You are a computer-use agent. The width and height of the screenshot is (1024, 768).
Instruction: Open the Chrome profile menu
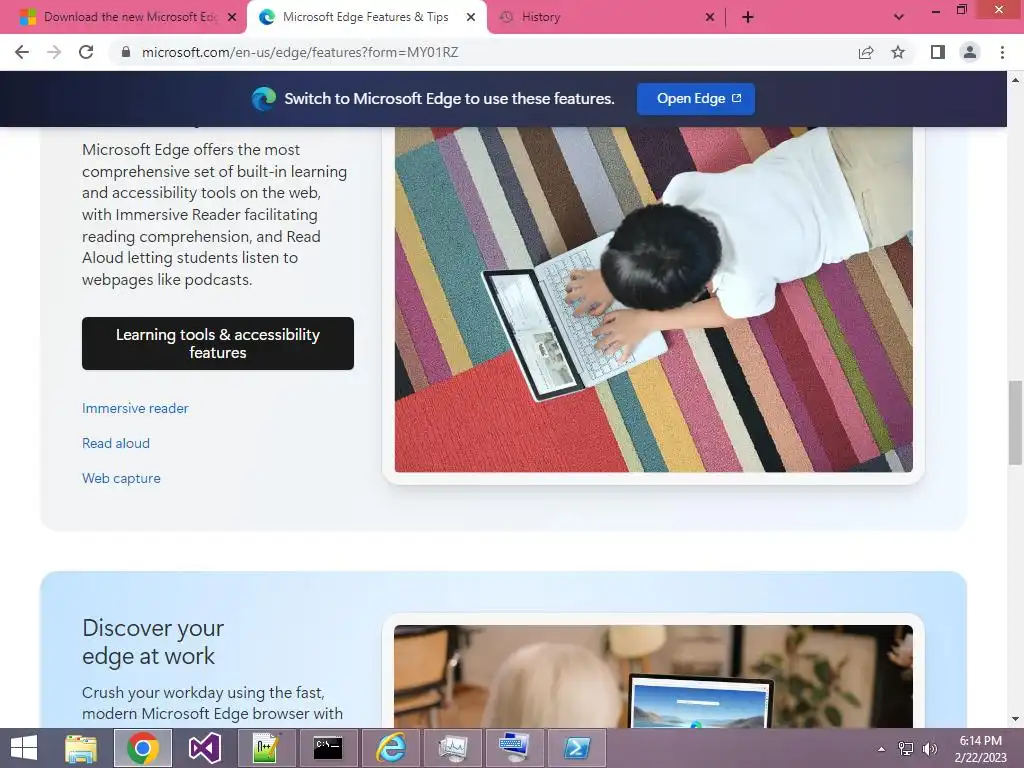[970, 52]
